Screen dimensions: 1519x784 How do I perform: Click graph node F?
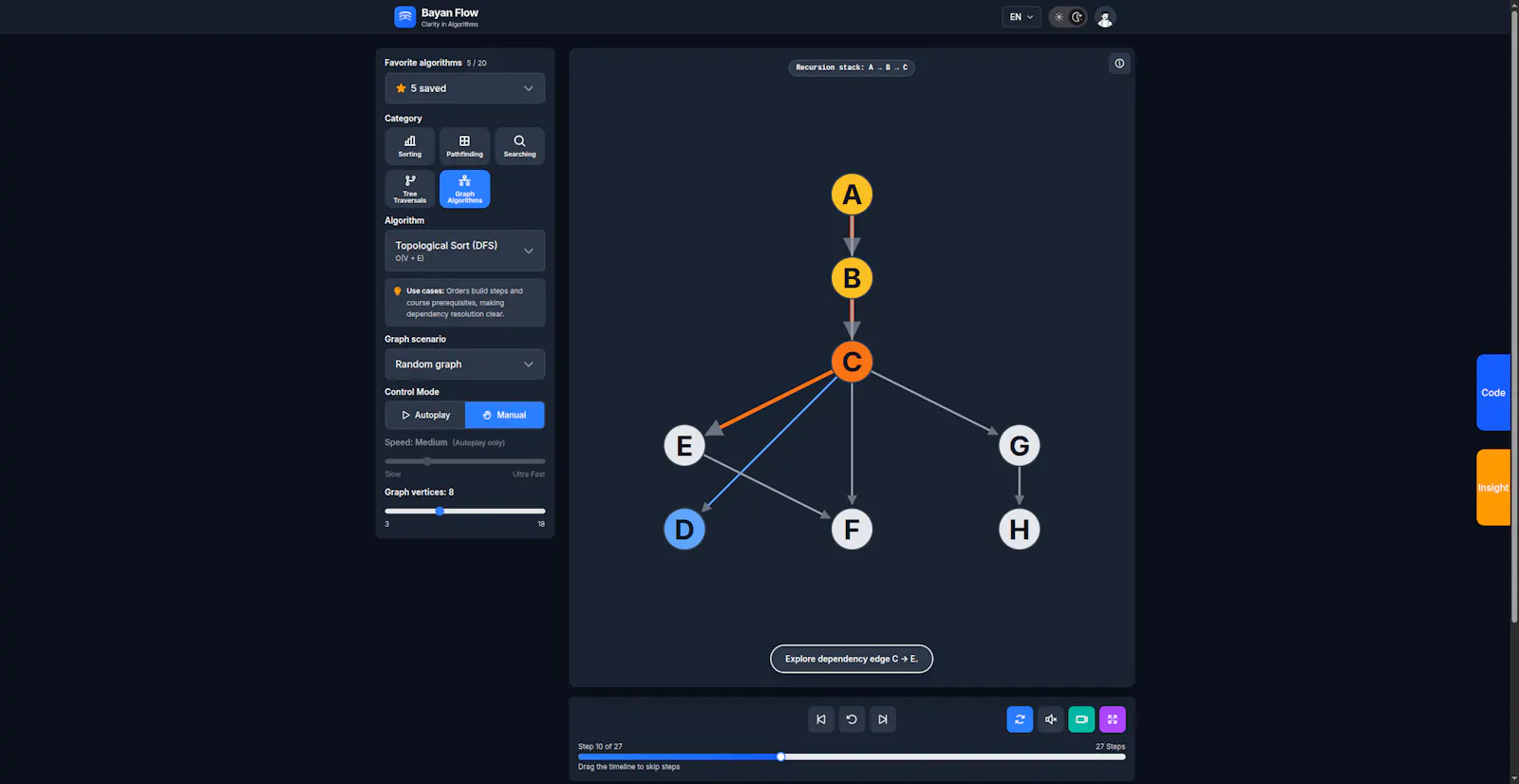852,529
